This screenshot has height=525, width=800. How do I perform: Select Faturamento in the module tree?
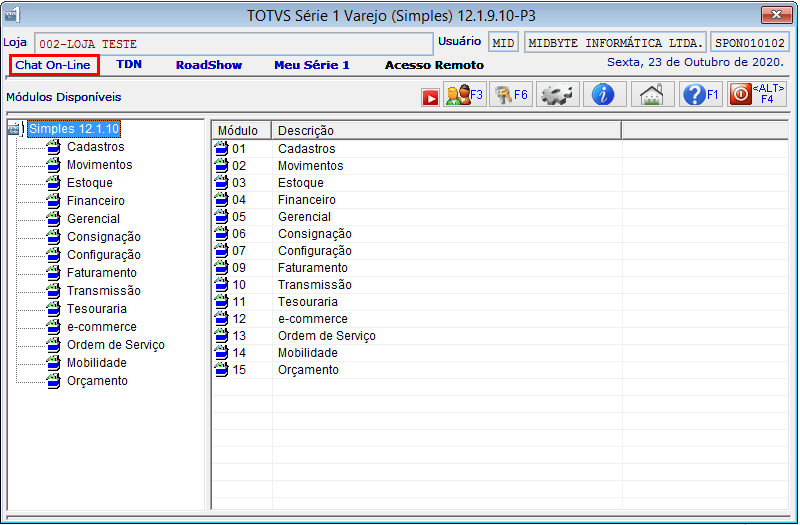tap(102, 273)
